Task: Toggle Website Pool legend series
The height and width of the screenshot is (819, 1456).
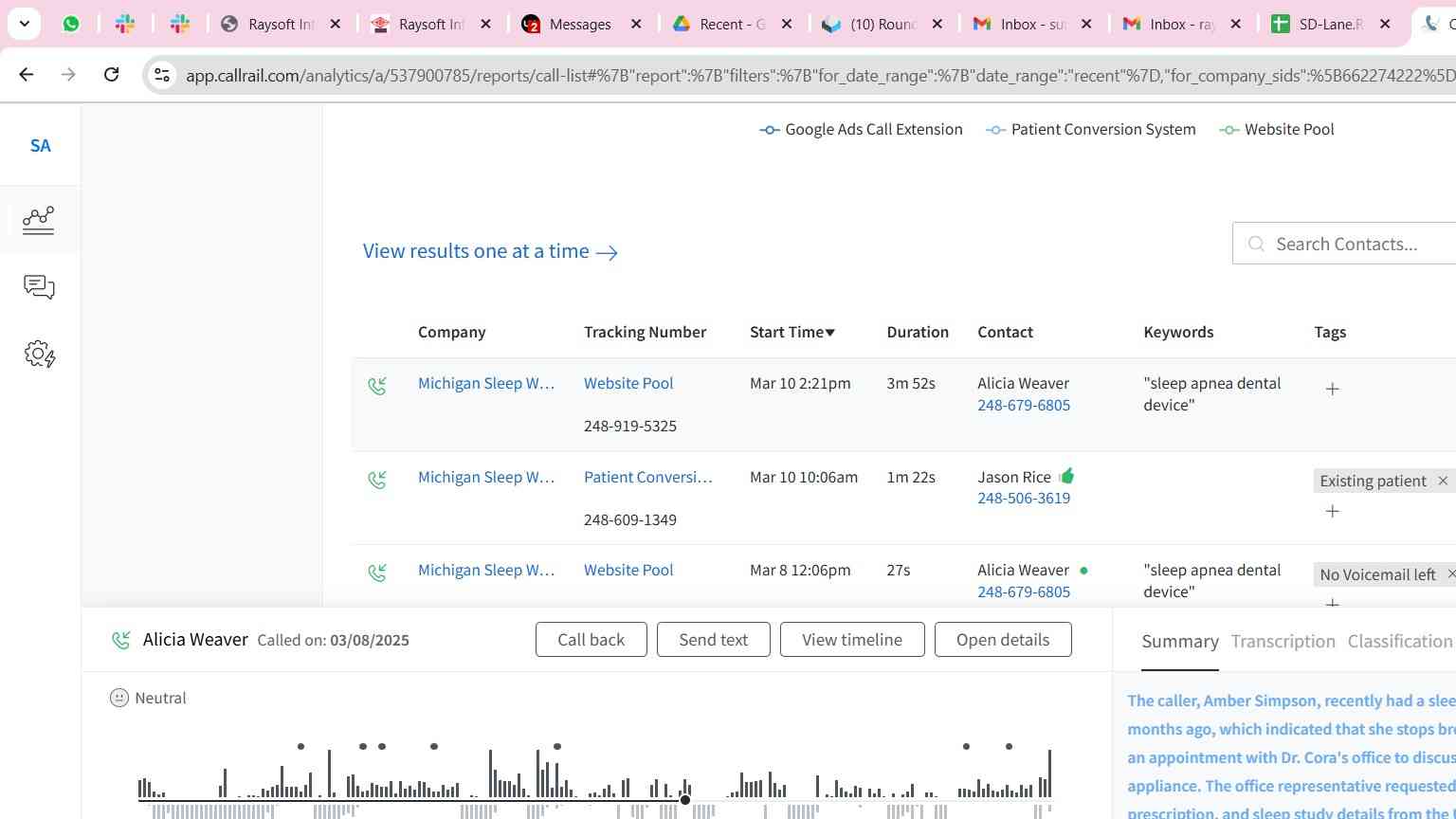Action: [x=1277, y=130]
